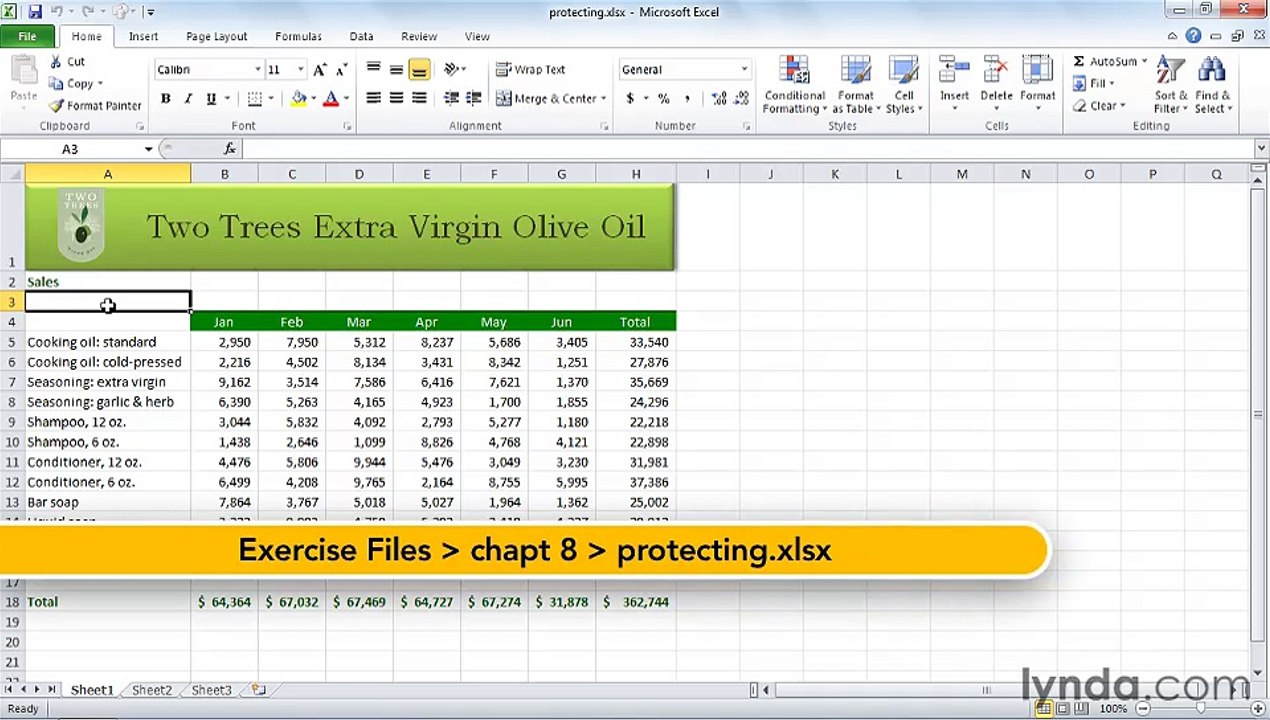
Task: Click the Format Painter brush
Action: [x=56, y=106]
